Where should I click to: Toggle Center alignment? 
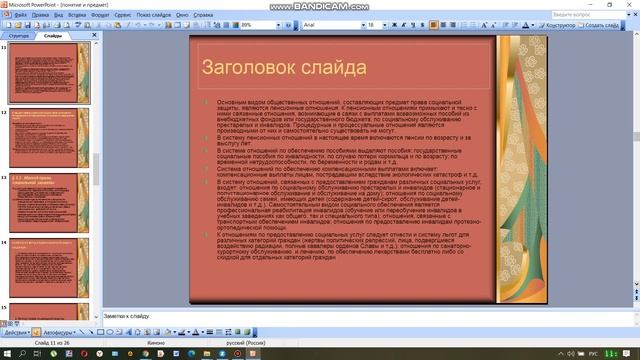pos(443,25)
